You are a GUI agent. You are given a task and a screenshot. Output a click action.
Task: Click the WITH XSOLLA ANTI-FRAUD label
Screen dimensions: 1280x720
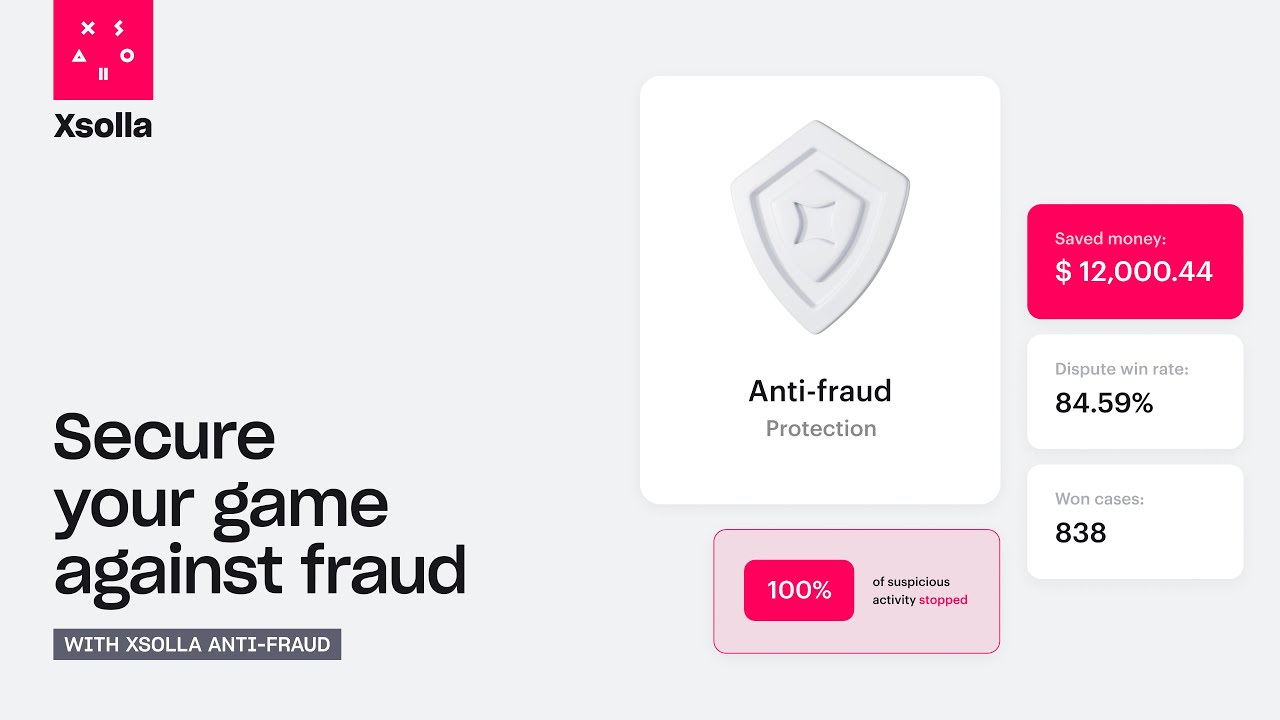pos(197,644)
